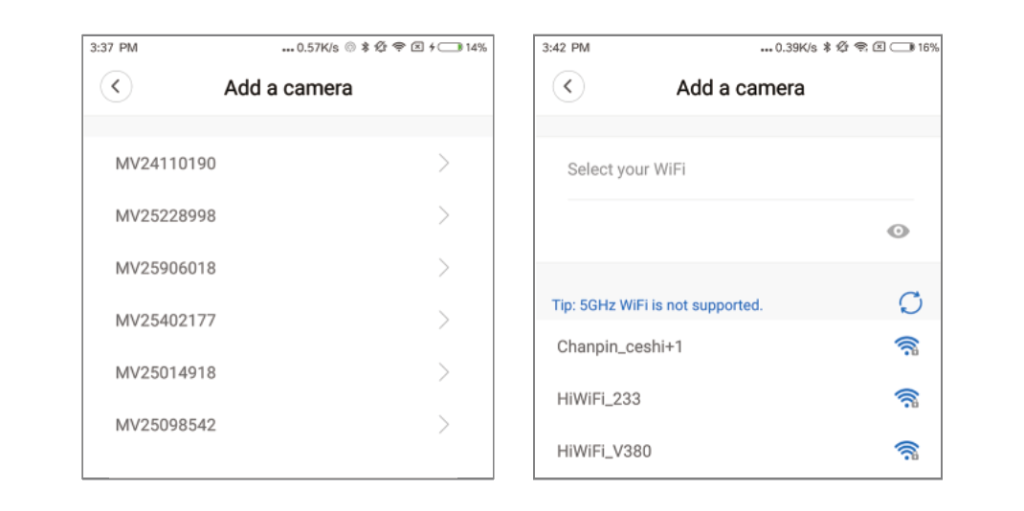Image resolution: width=1024 pixels, height=511 pixels.
Task: Select camera MV24110190 from list
Action: point(166,164)
